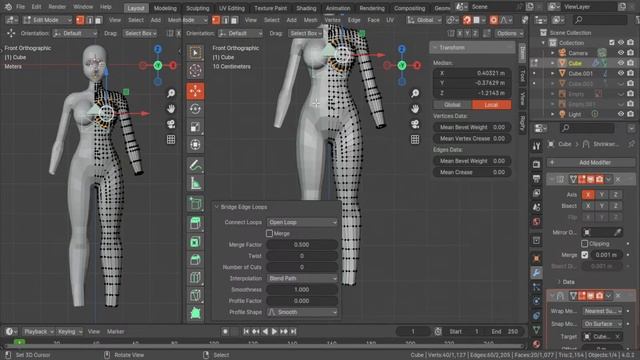
Task: Open the UV Editing workspace tab
Action: tap(231, 8)
